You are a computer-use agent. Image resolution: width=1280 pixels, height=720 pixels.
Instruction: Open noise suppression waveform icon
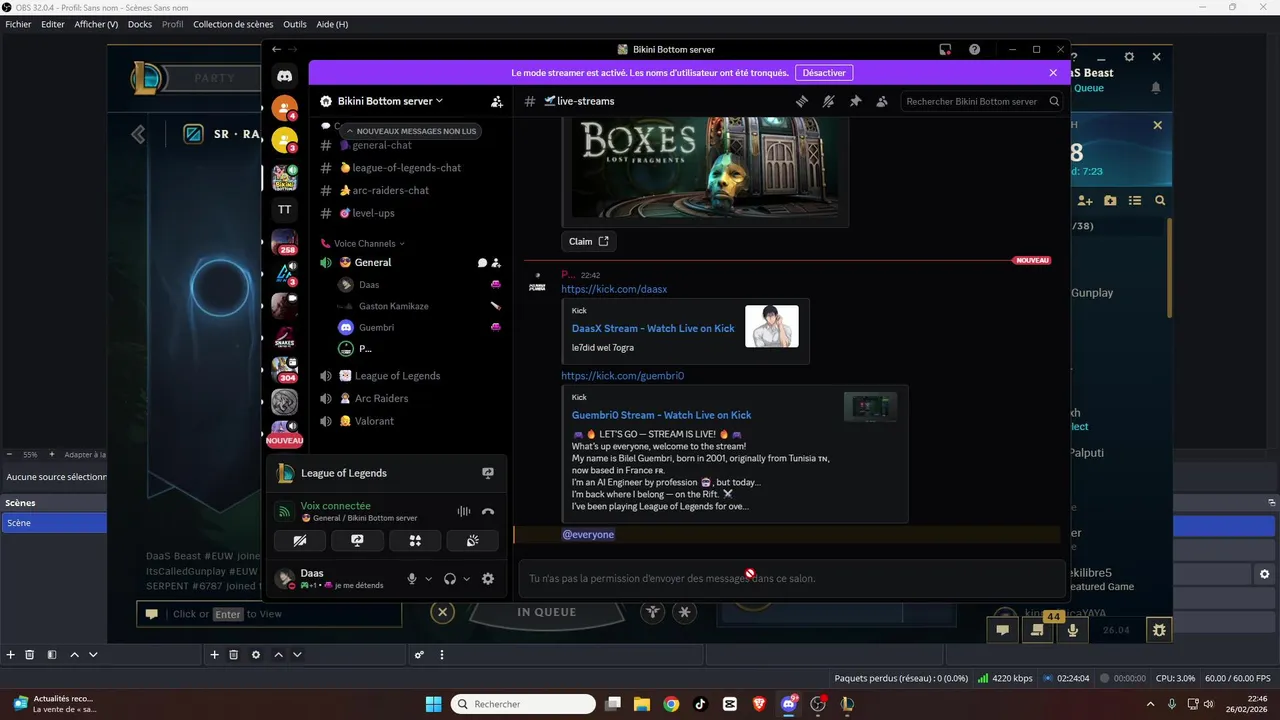point(464,511)
